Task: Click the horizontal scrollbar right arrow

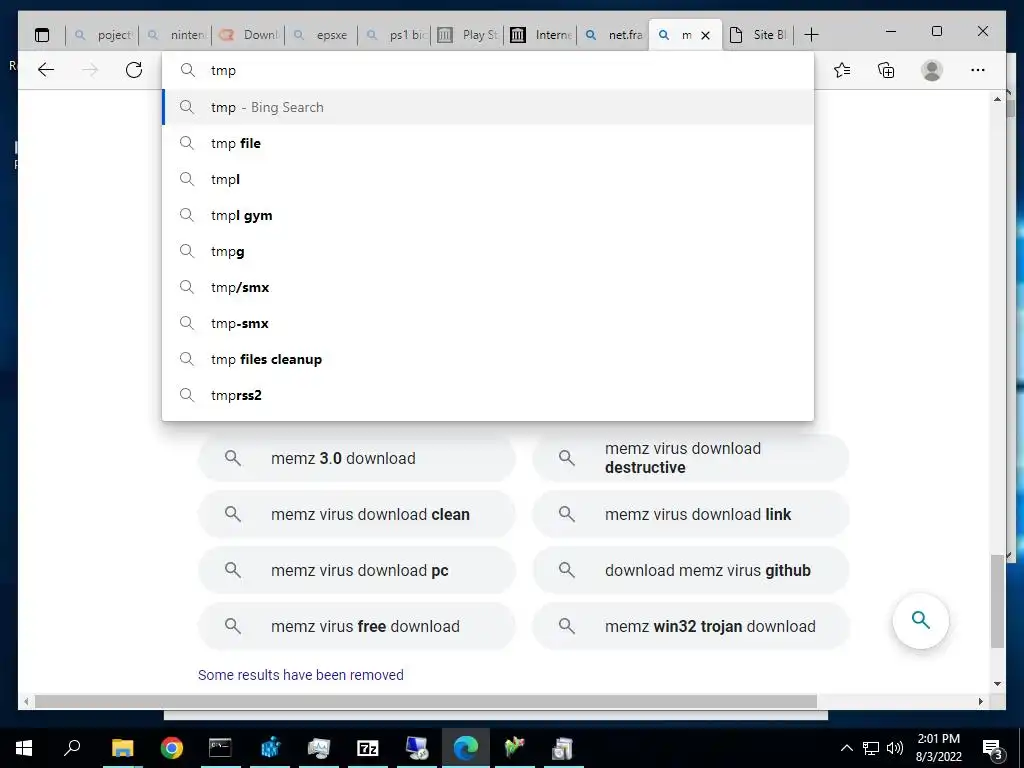Action: 980,701
